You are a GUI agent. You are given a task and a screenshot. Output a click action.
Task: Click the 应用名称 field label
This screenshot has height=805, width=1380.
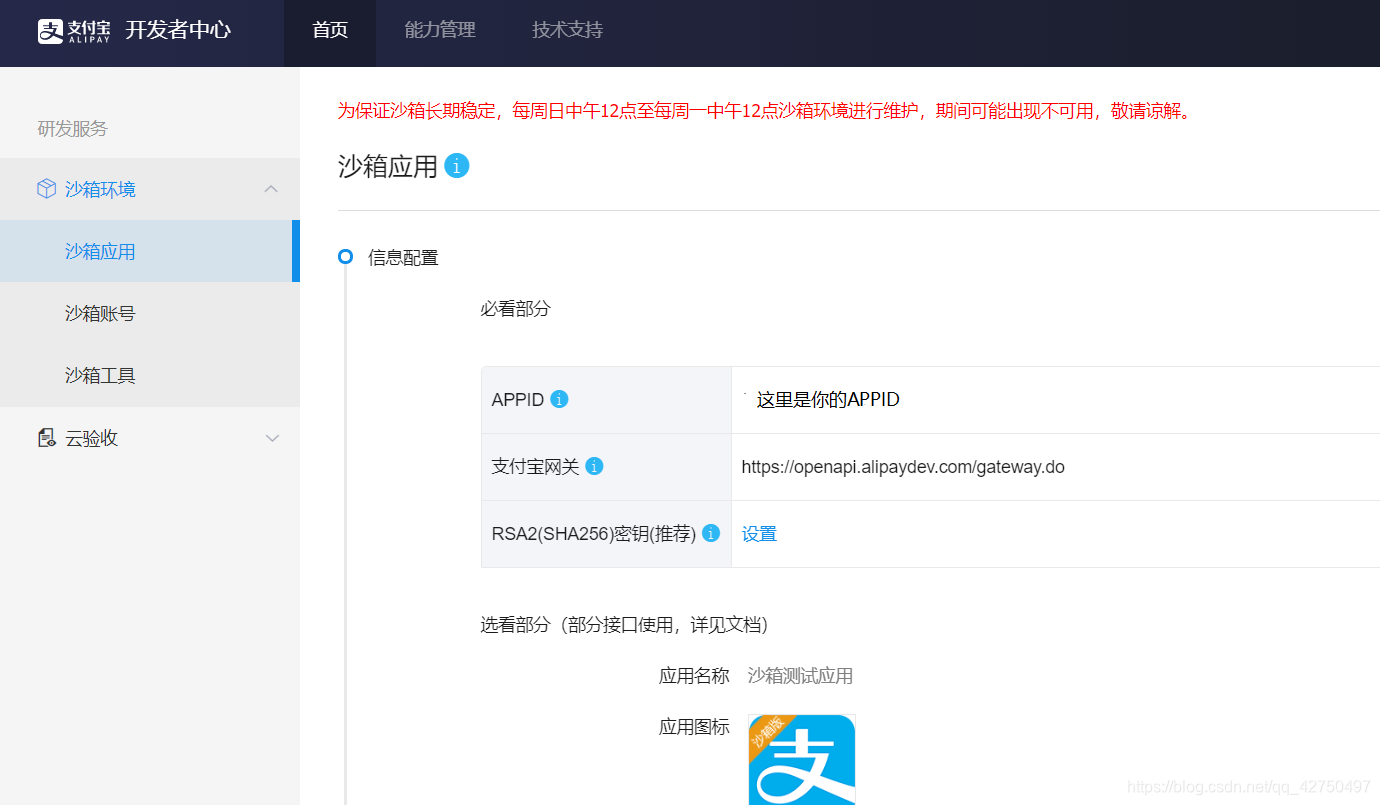coord(694,676)
